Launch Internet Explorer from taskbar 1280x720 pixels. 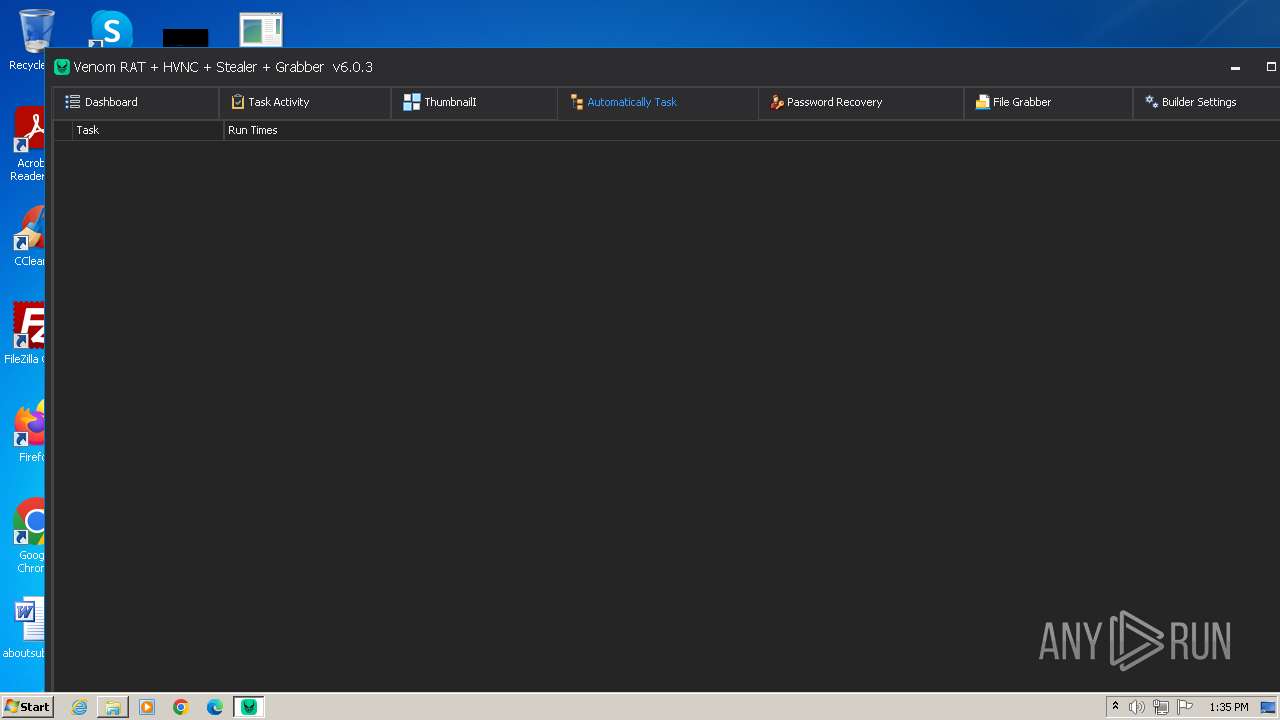click(79, 707)
